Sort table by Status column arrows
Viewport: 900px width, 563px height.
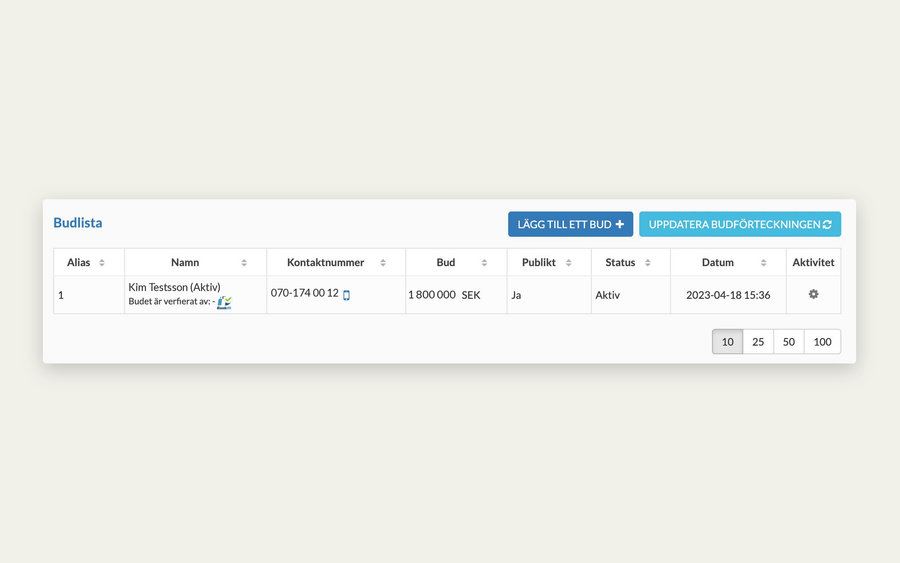647,262
